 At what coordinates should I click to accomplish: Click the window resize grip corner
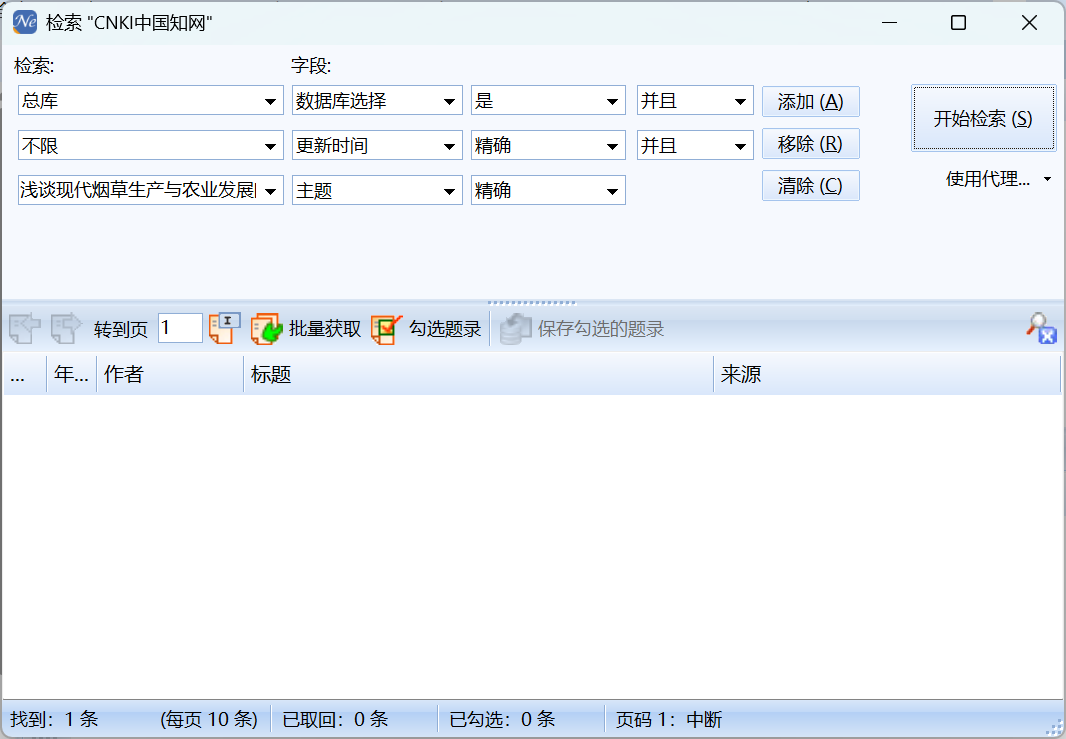tap(1053, 727)
